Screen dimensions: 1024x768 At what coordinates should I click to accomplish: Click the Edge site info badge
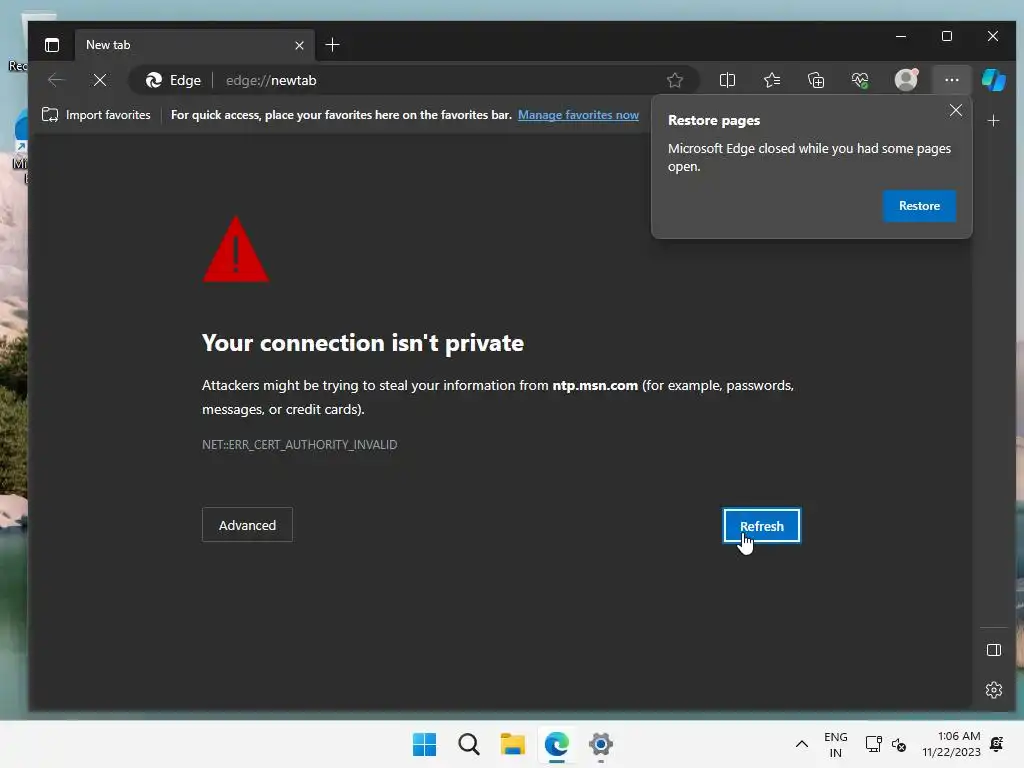(x=173, y=80)
